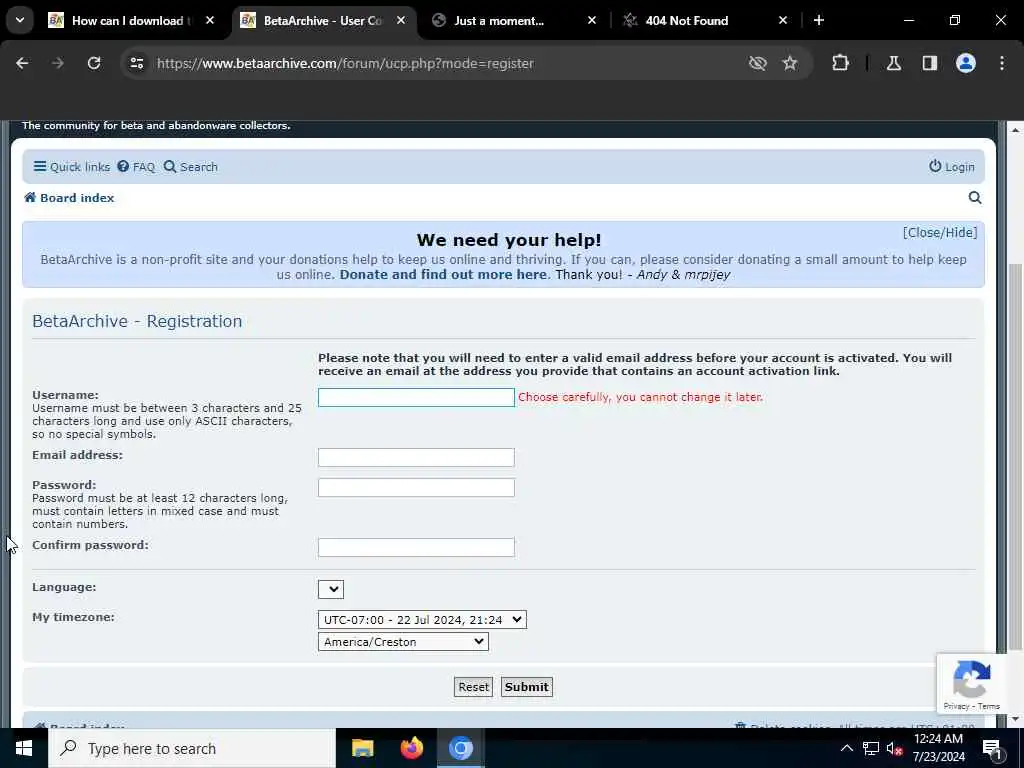The width and height of the screenshot is (1024, 768).
Task: Launch Firefox from the taskbar
Action: coord(411,748)
